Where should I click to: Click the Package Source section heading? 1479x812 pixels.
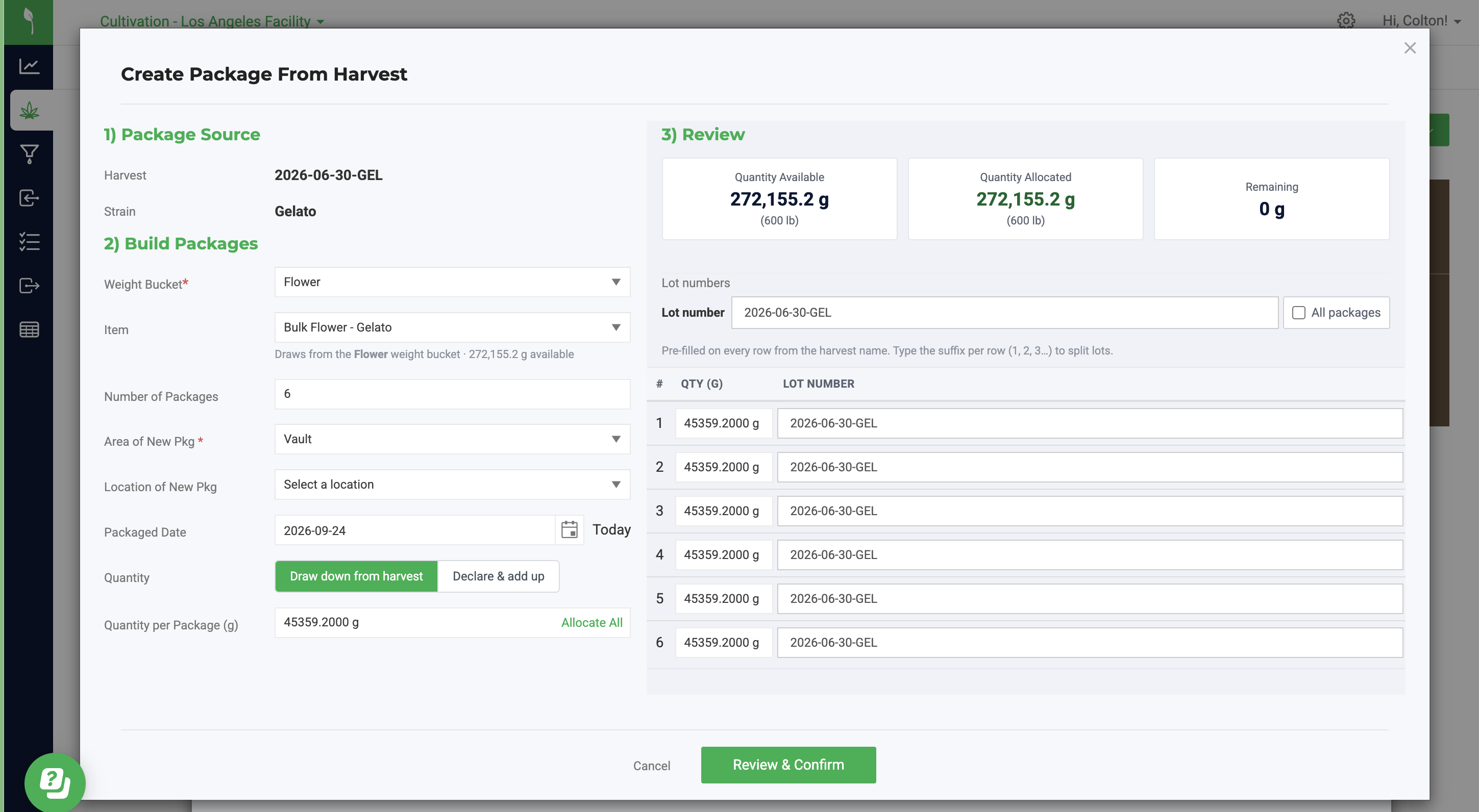182,135
